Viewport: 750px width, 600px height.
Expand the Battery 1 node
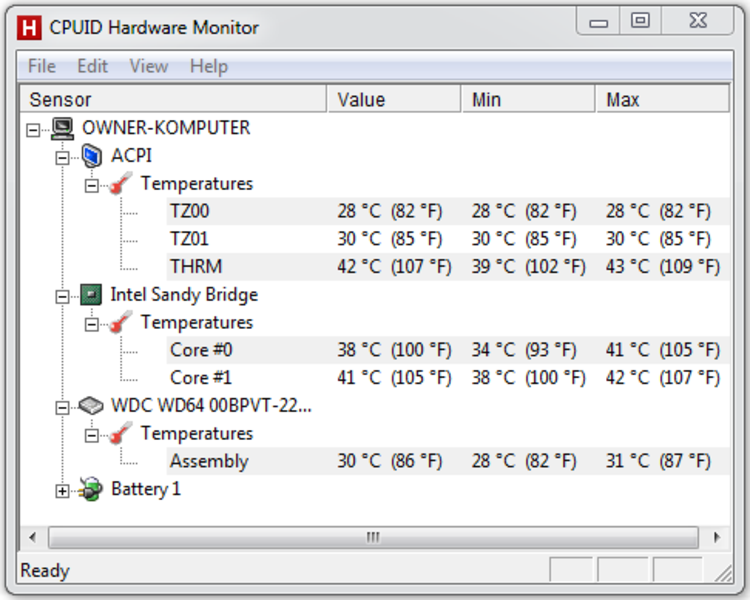click(x=62, y=491)
